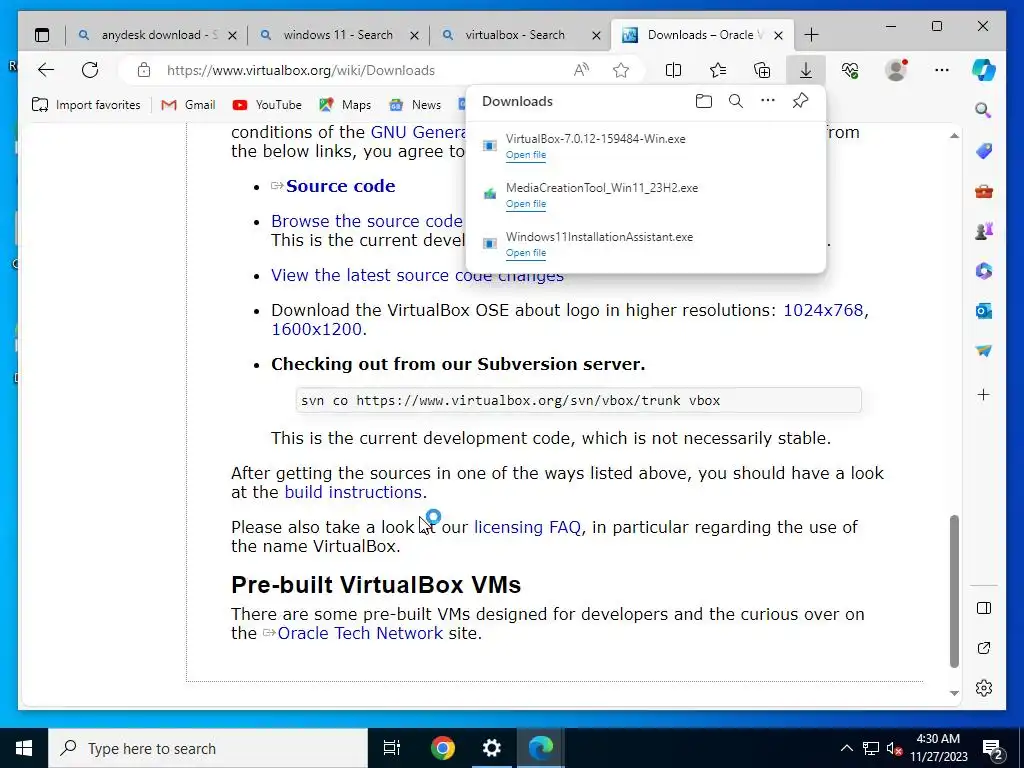Open Read aloud icon in address bar
Viewport: 1024px width, 768px height.
581,70
